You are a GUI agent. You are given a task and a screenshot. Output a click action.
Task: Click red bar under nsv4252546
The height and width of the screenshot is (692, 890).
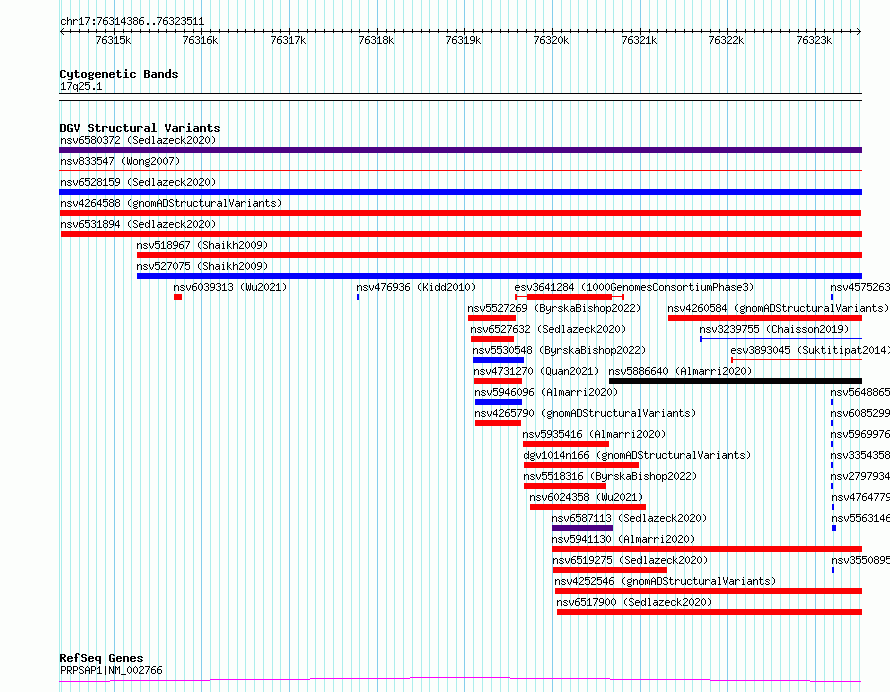pos(708,591)
